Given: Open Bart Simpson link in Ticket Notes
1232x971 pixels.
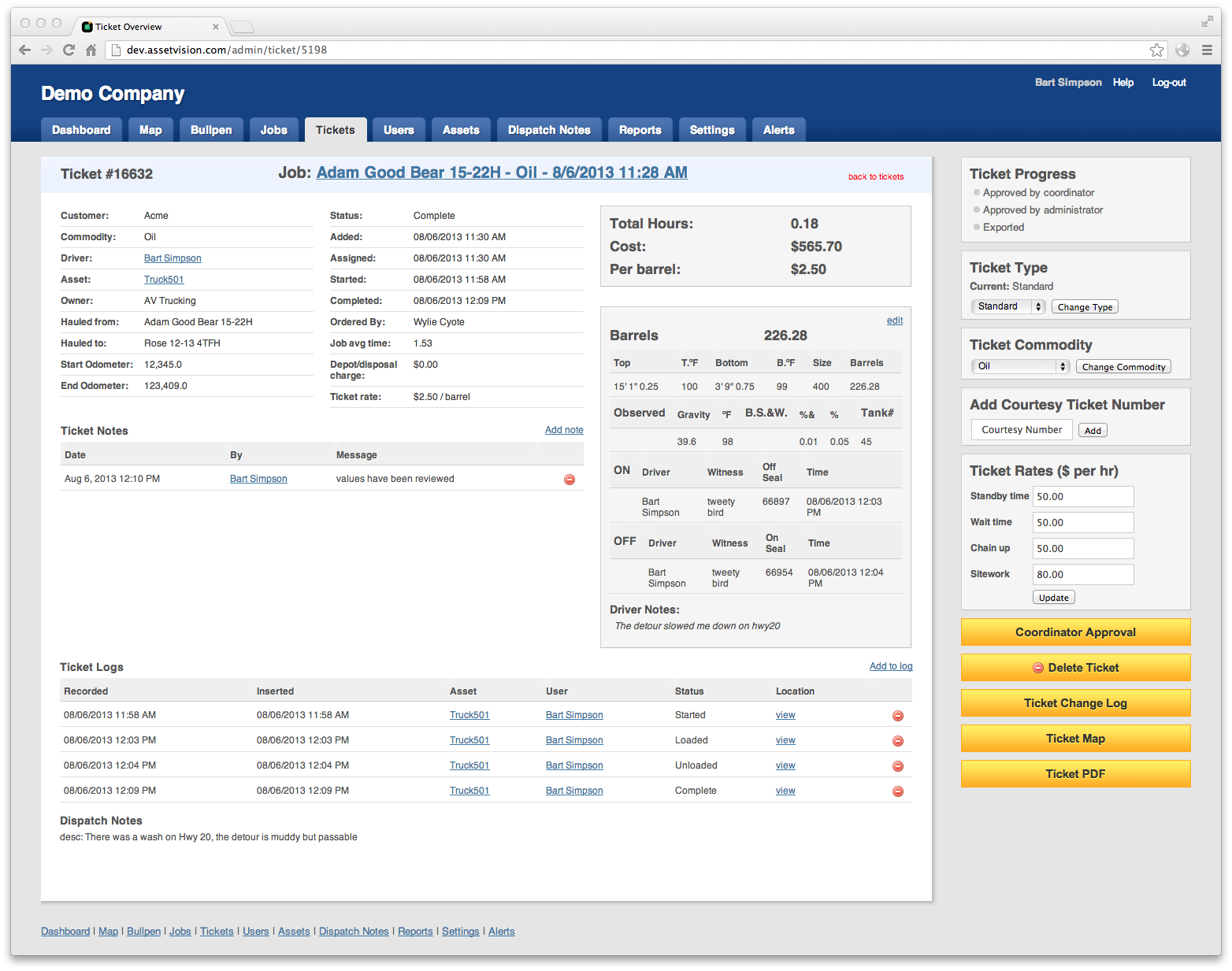Looking at the screenshot, I should pos(258,479).
